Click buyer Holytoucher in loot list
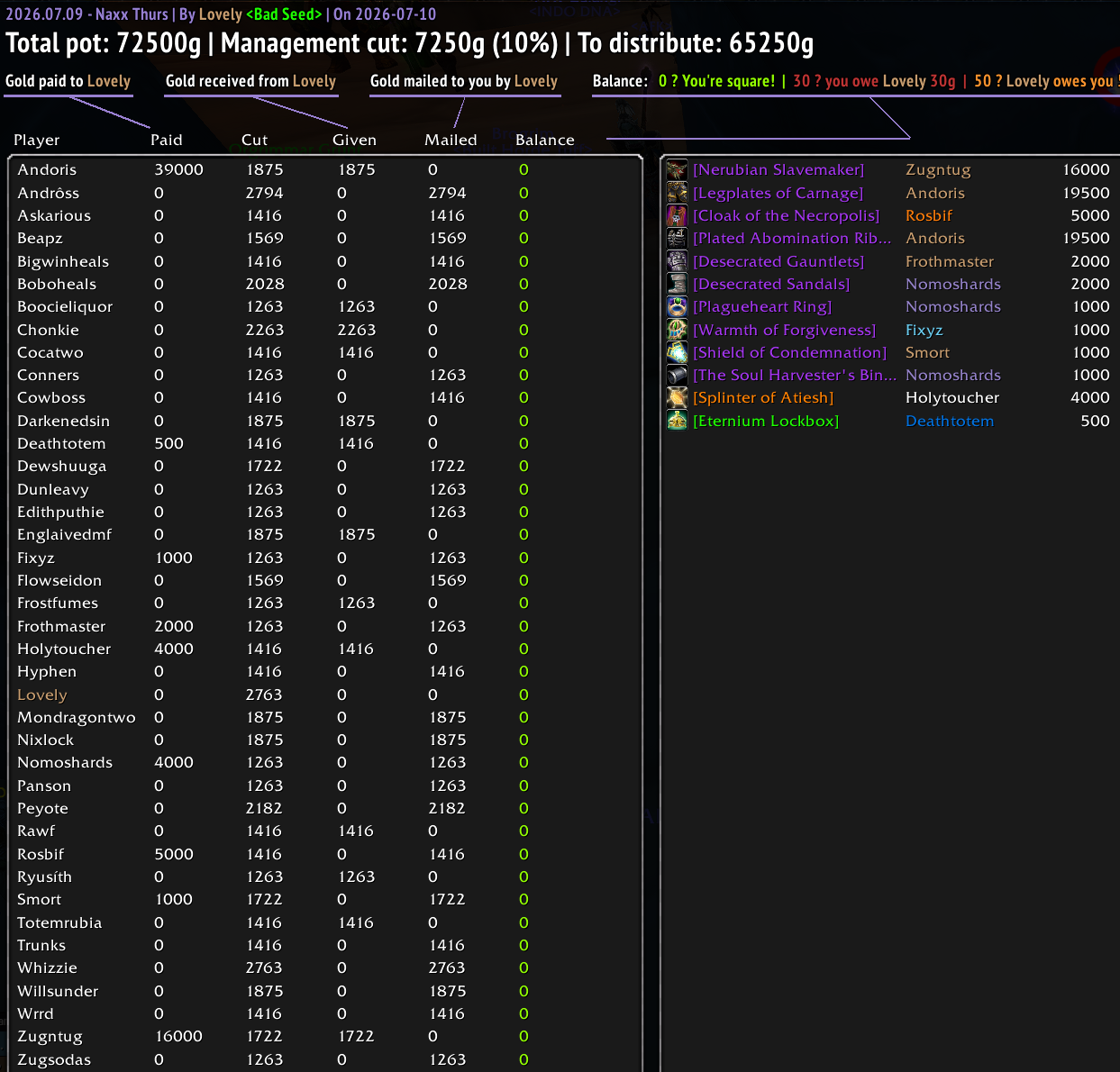The height and width of the screenshot is (1072, 1120). pos(952,397)
